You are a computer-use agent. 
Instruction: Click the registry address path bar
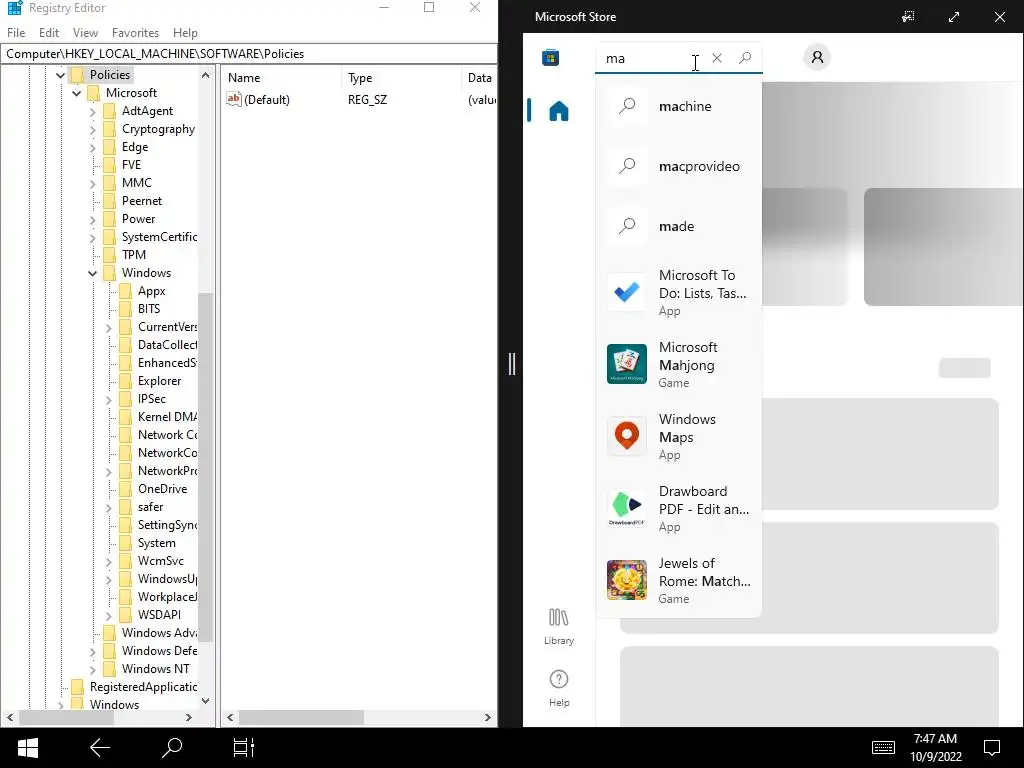(249, 54)
